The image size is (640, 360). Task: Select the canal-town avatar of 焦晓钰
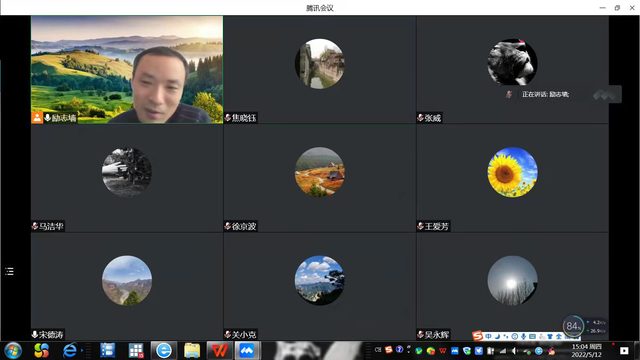(320, 64)
